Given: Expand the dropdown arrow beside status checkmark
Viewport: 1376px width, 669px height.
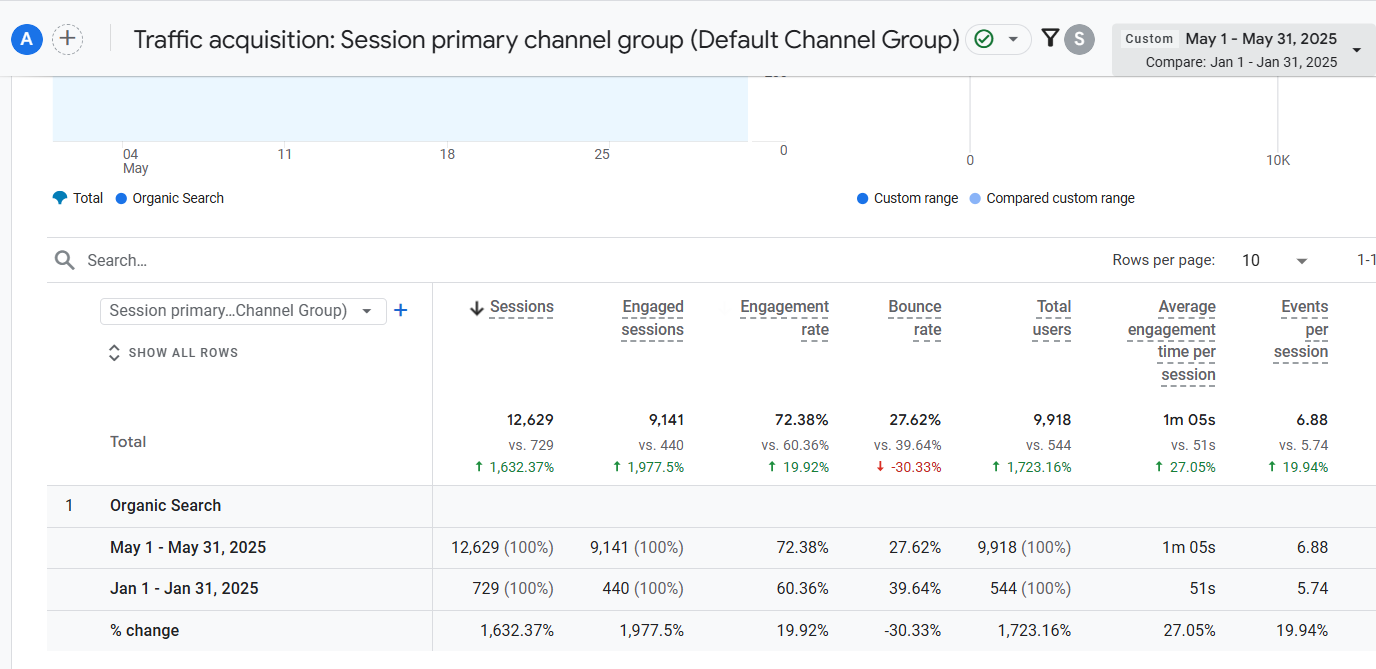Looking at the screenshot, I should click(1012, 39).
